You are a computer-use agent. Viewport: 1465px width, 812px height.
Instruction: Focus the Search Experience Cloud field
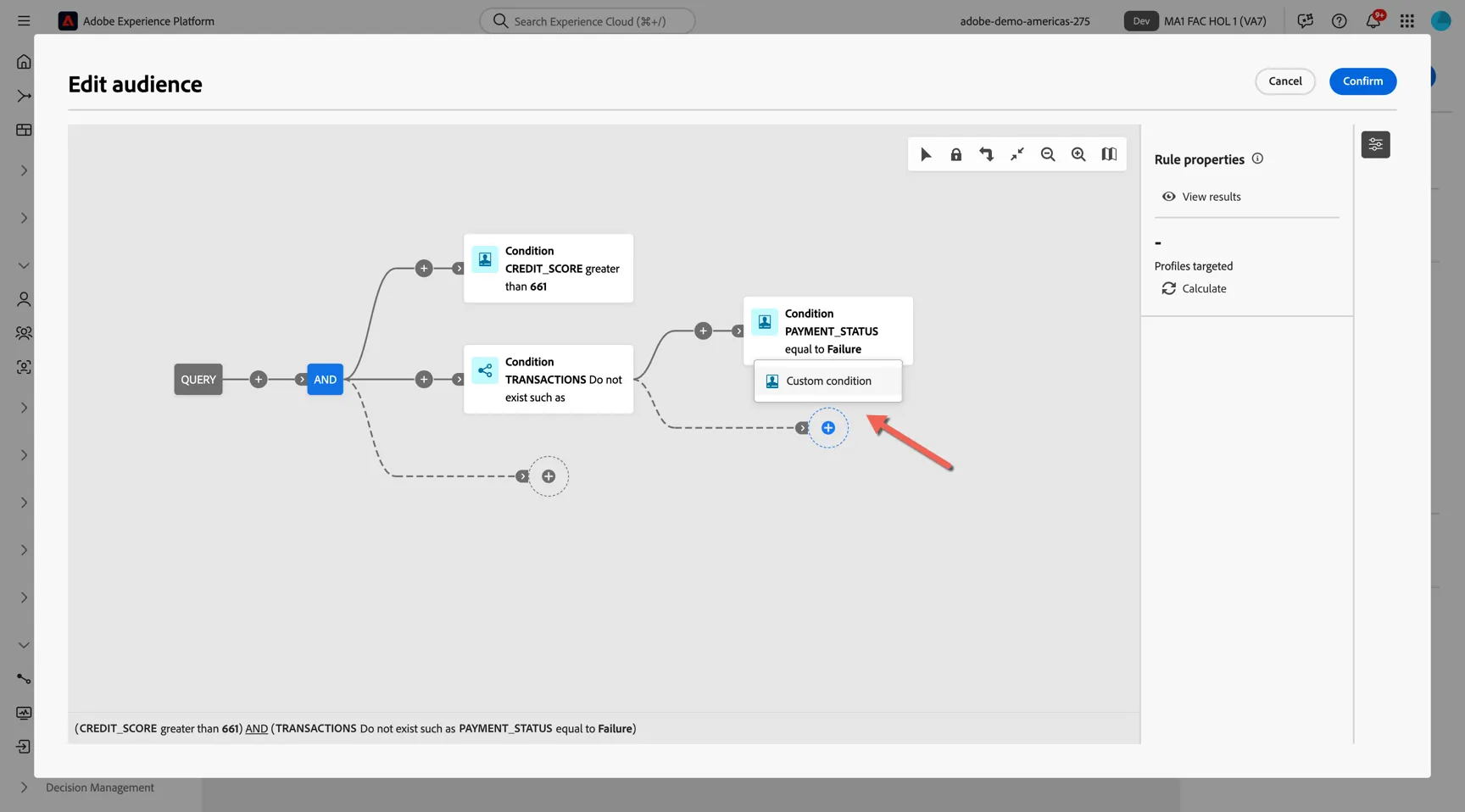tap(588, 21)
